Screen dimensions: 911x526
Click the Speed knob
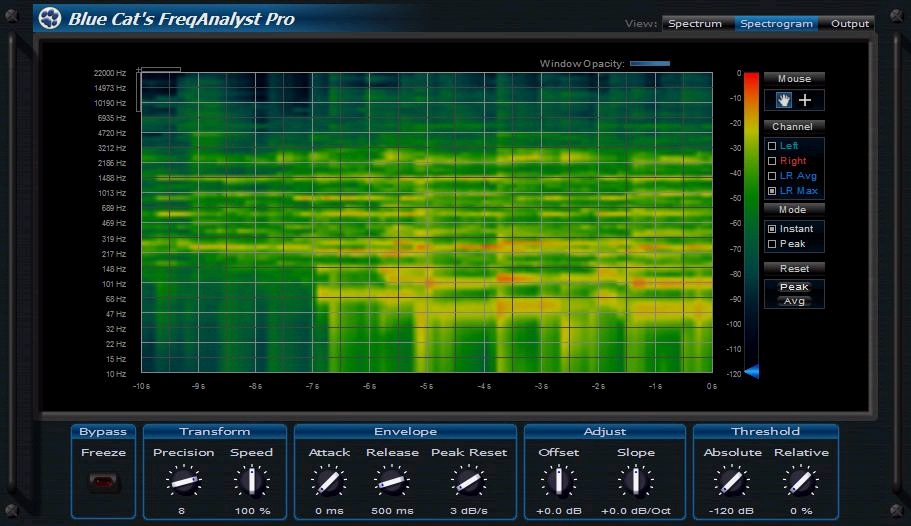click(x=252, y=482)
